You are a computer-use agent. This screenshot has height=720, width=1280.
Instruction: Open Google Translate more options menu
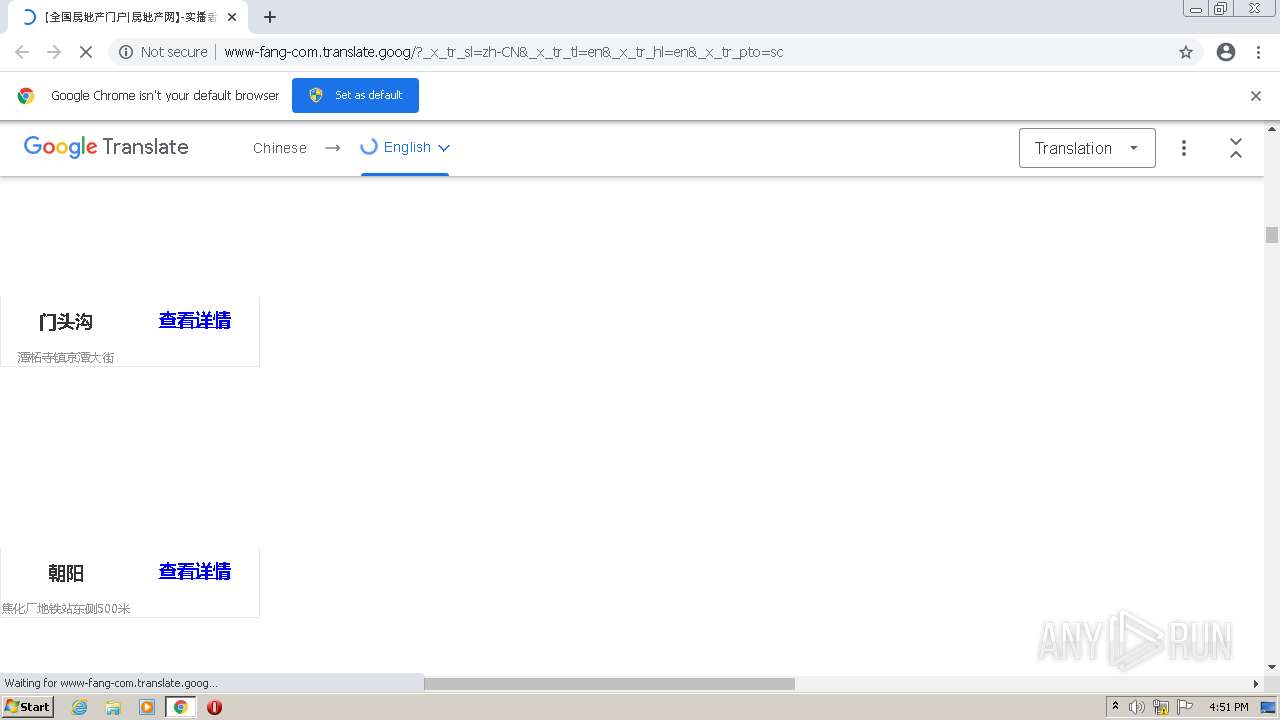1184,148
